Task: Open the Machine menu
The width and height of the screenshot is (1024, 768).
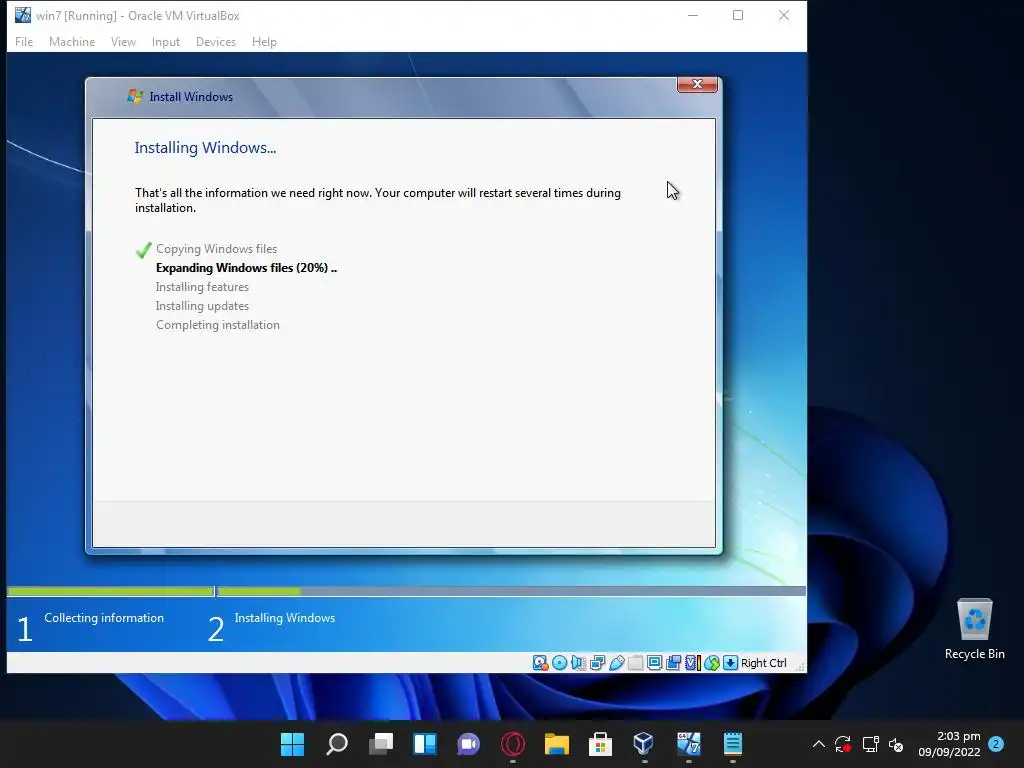Action: (72, 42)
